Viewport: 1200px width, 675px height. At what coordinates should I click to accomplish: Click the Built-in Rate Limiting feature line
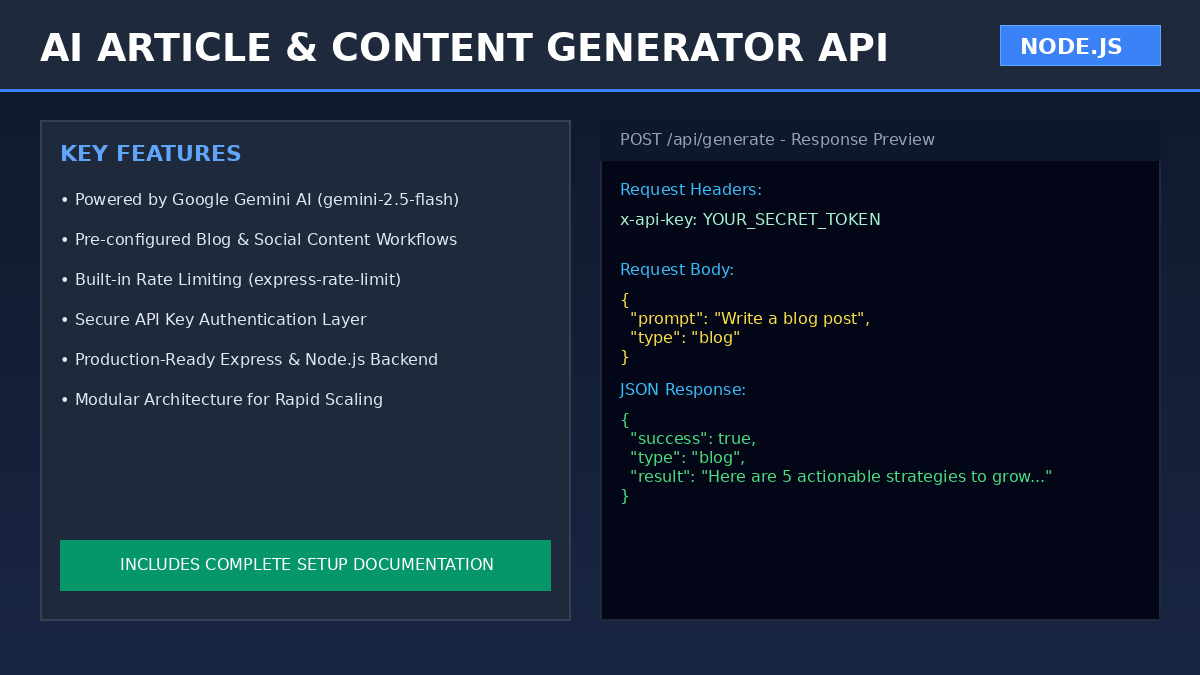[x=231, y=280]
